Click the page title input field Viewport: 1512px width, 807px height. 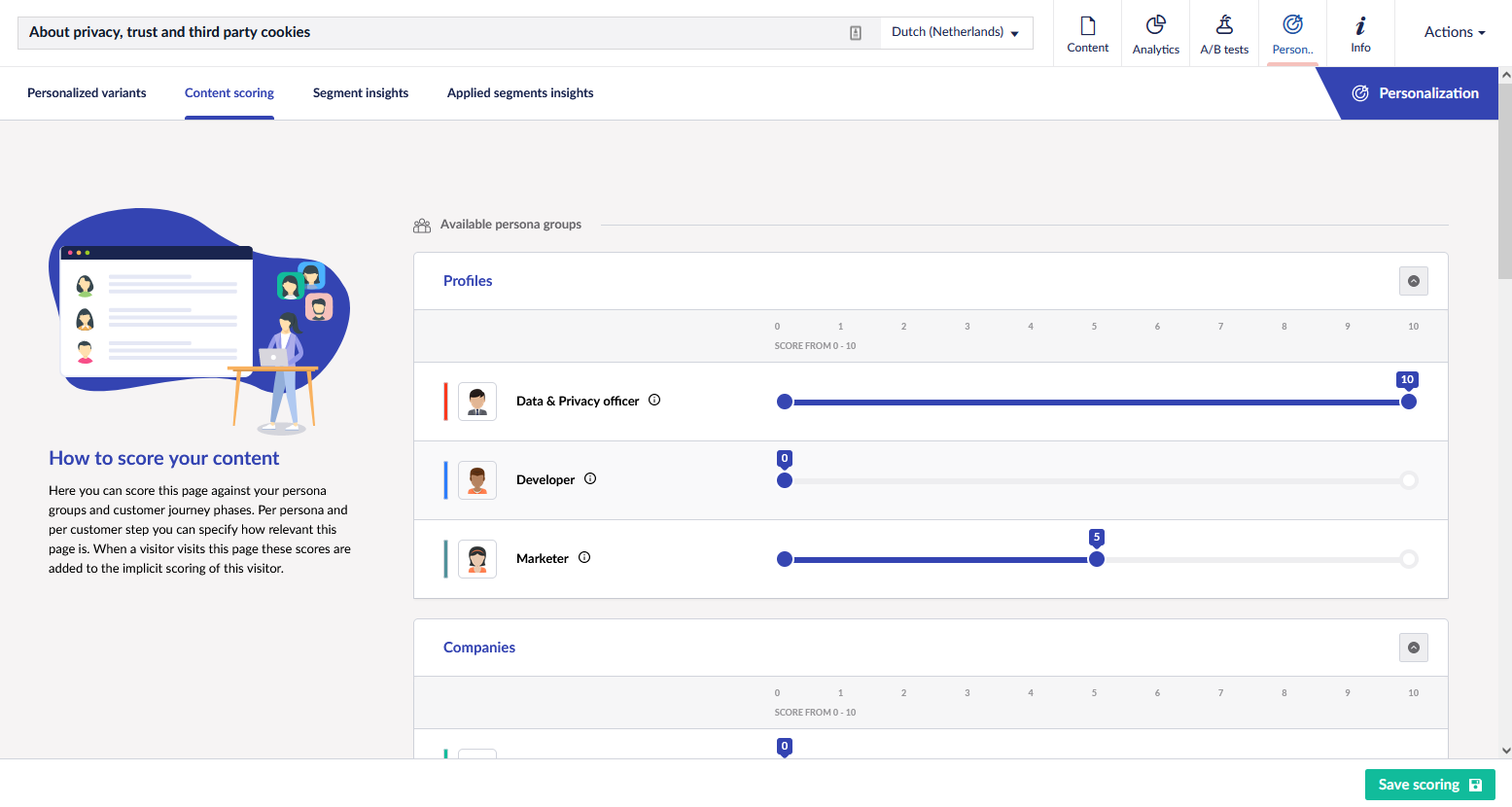tap(438, 32)
